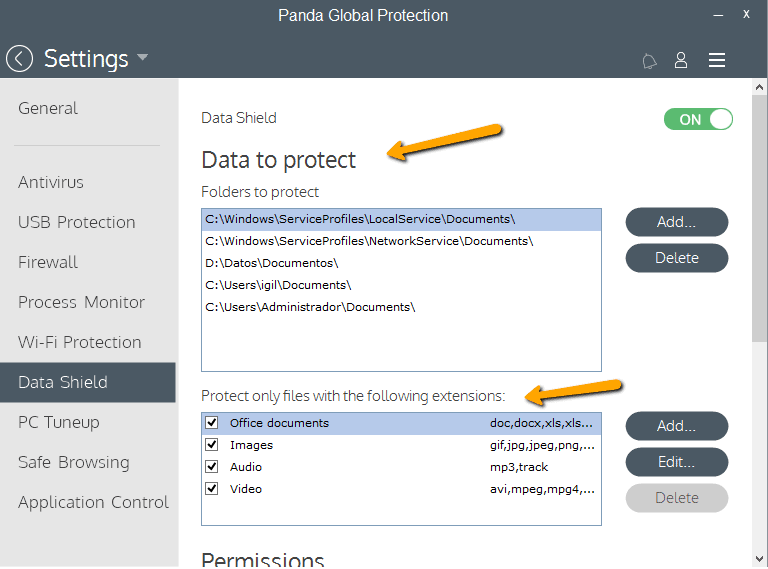Viewport: 768px width, 569px height.
Task: Open Process Monitor settings
Action: point(81,302)
